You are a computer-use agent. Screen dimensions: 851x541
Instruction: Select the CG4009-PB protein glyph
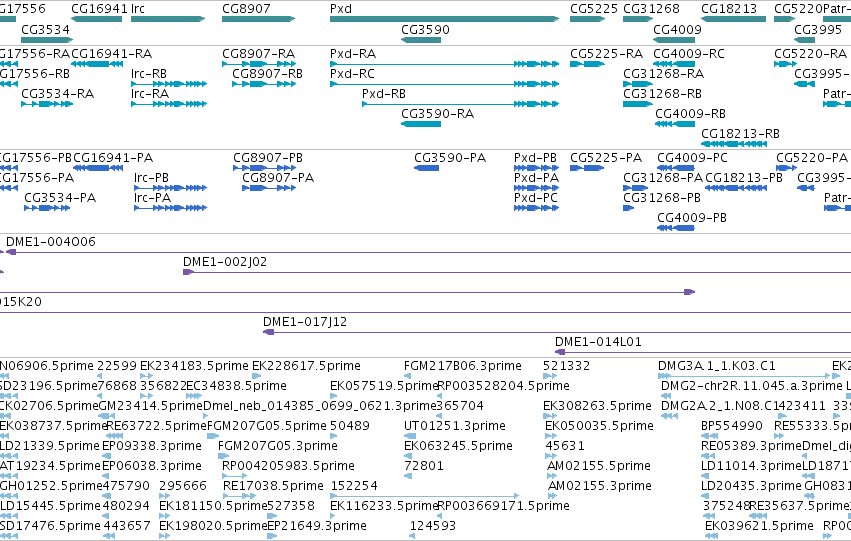click(x=676, y=228)
